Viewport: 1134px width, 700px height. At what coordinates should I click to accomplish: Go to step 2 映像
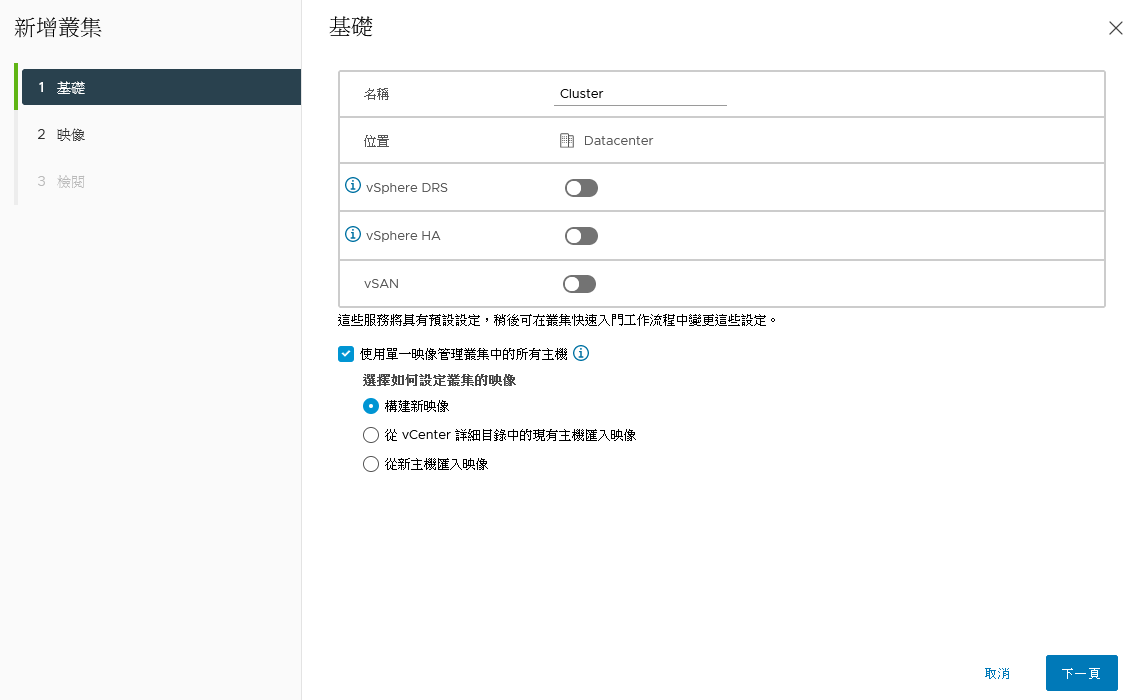[x=161, y=135]
